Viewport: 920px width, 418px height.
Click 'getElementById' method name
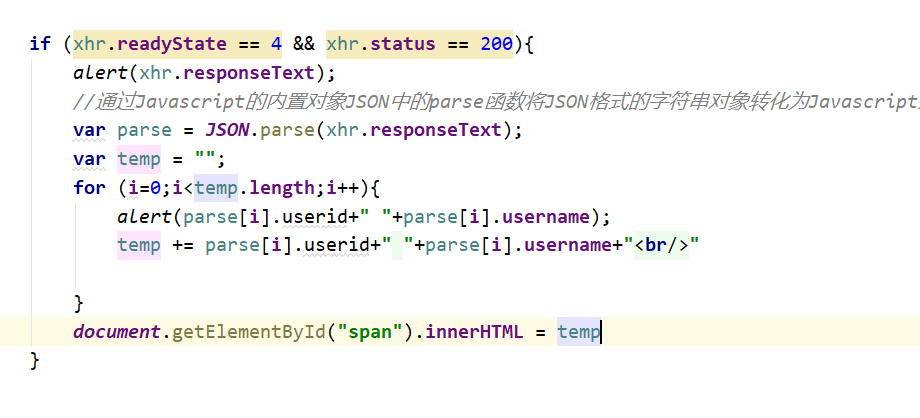coord(249,332)
